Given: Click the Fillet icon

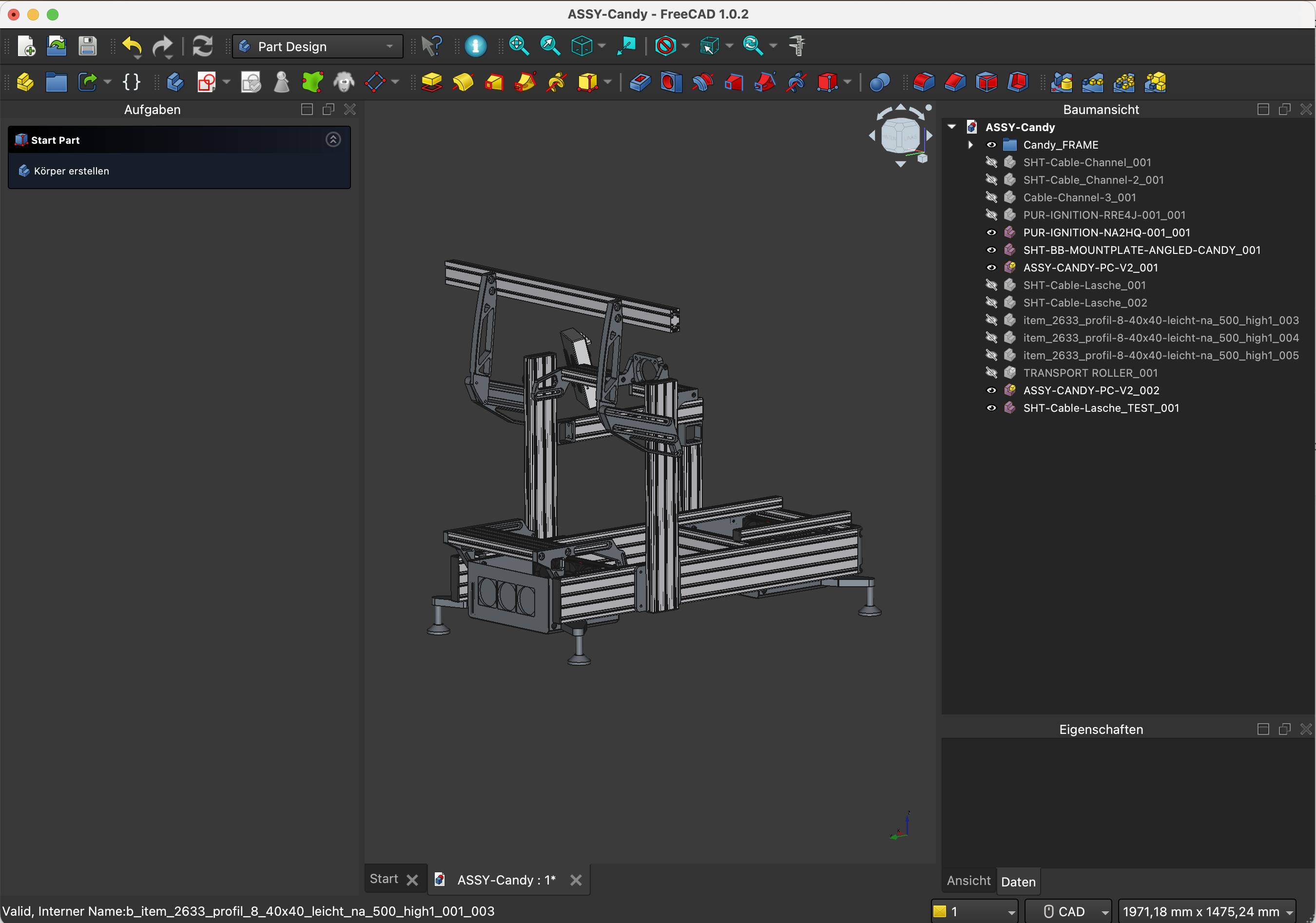Looking at the screenshot, I should 923,82.
